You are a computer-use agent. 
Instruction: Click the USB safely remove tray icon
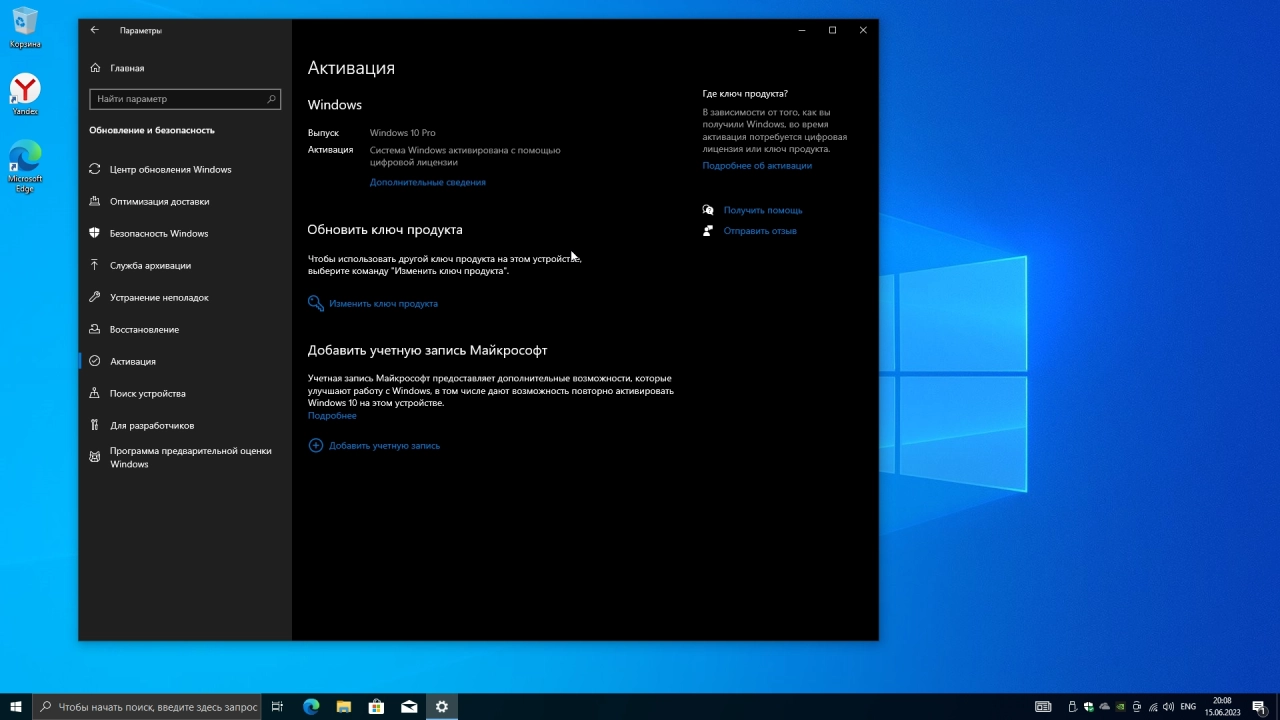[1072, 706]
